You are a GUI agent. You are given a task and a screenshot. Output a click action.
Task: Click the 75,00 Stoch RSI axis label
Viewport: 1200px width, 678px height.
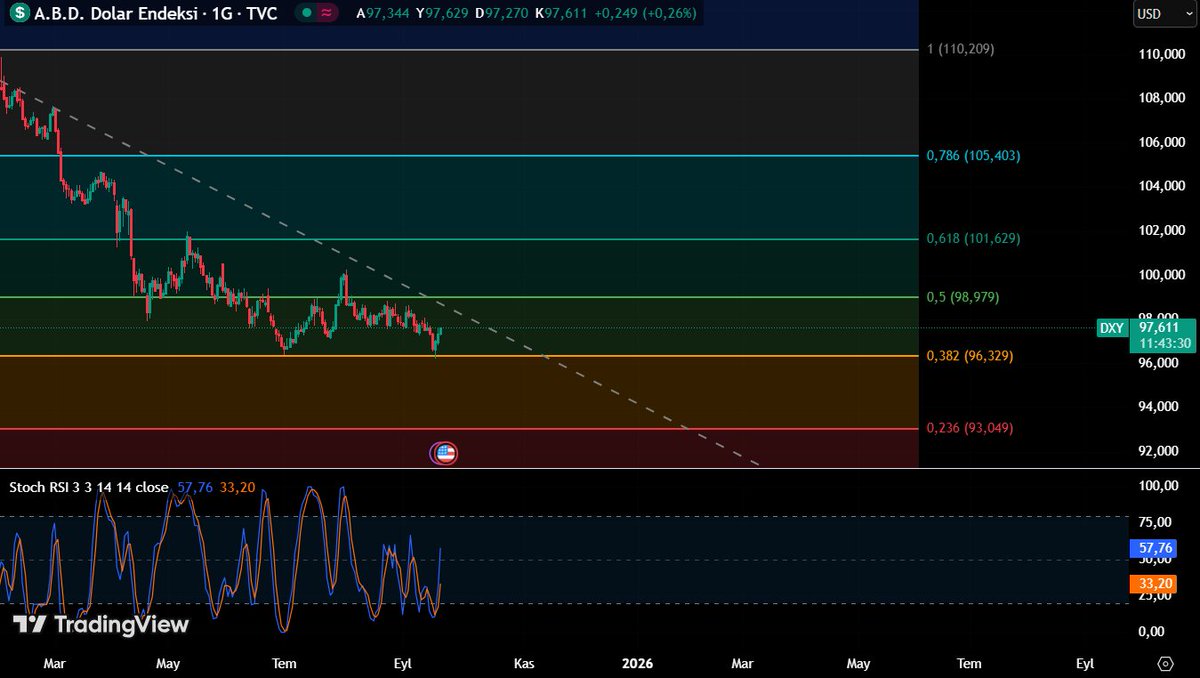(1156, 522)
